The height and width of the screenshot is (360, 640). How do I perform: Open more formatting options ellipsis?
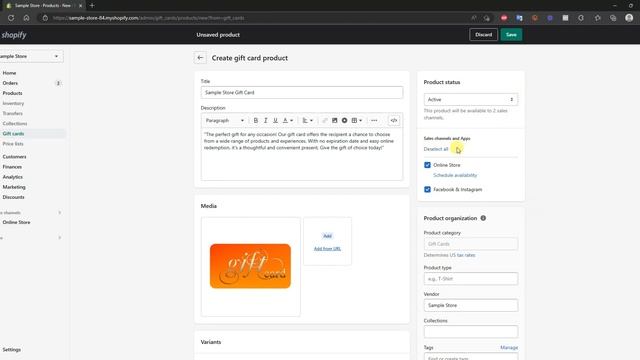coord(374,120)
